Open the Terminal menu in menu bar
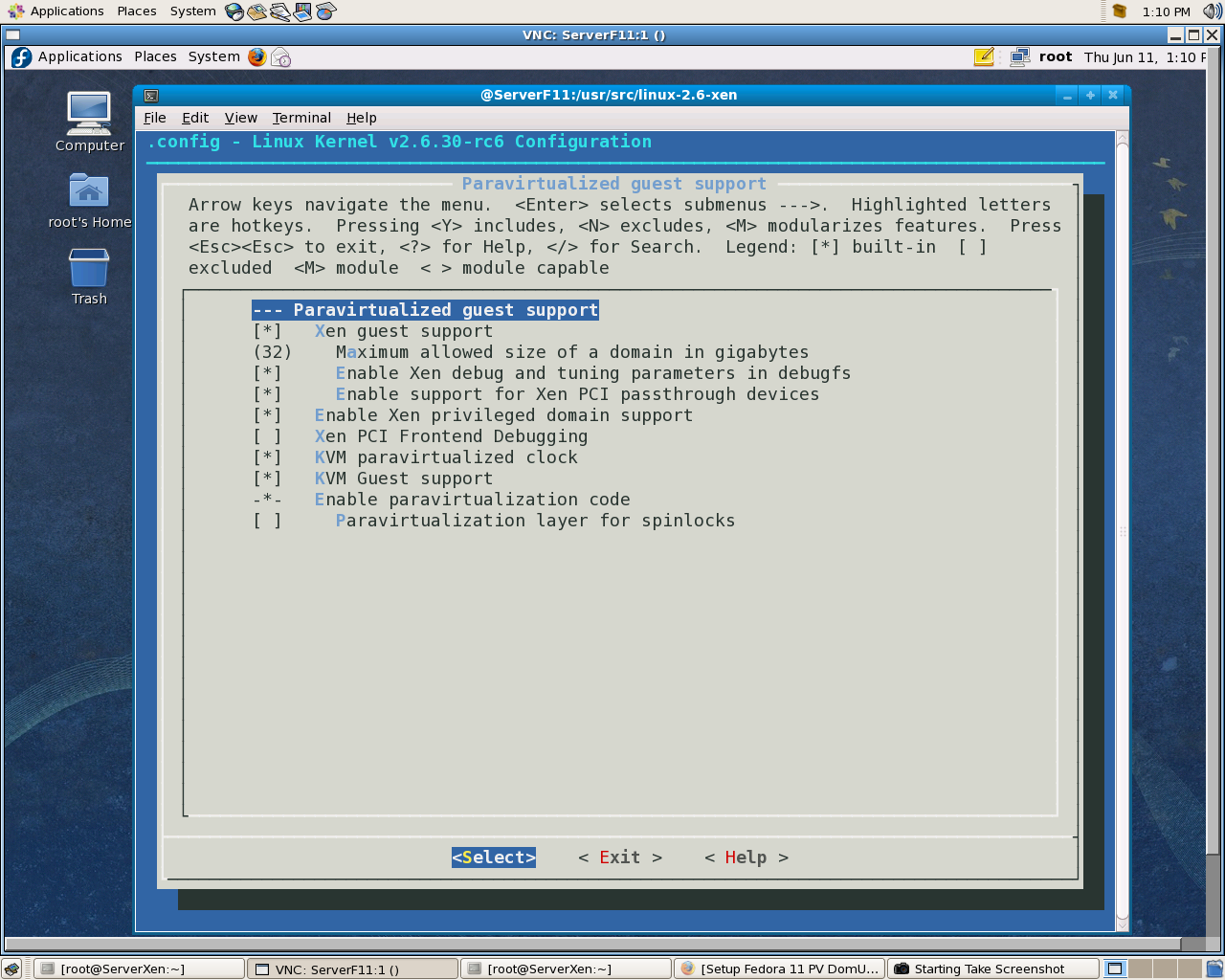The image size is (1225, 980). click(x=301, y=118)
